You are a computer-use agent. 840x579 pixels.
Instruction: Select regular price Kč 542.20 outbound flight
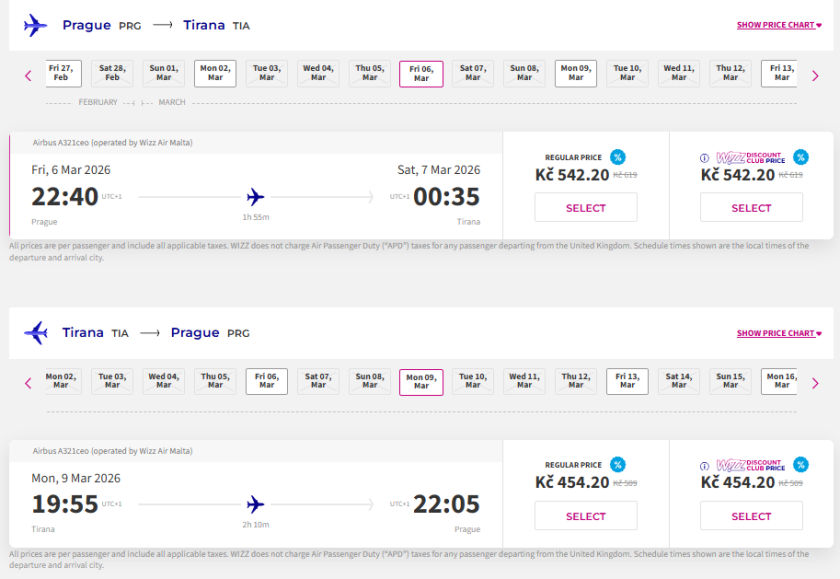(x=586, y=208)
